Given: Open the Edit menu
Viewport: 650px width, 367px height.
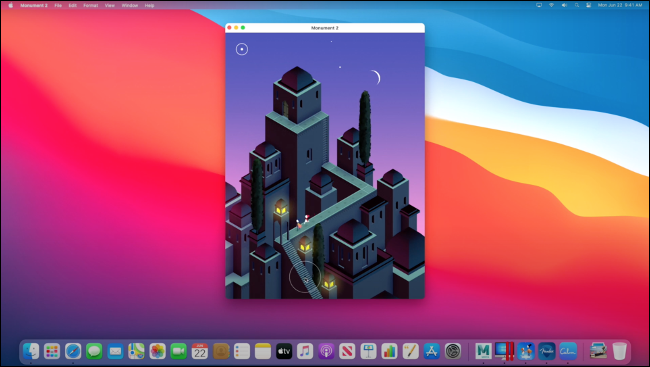Looking at the screenshot, I should (x=73, y=5).
